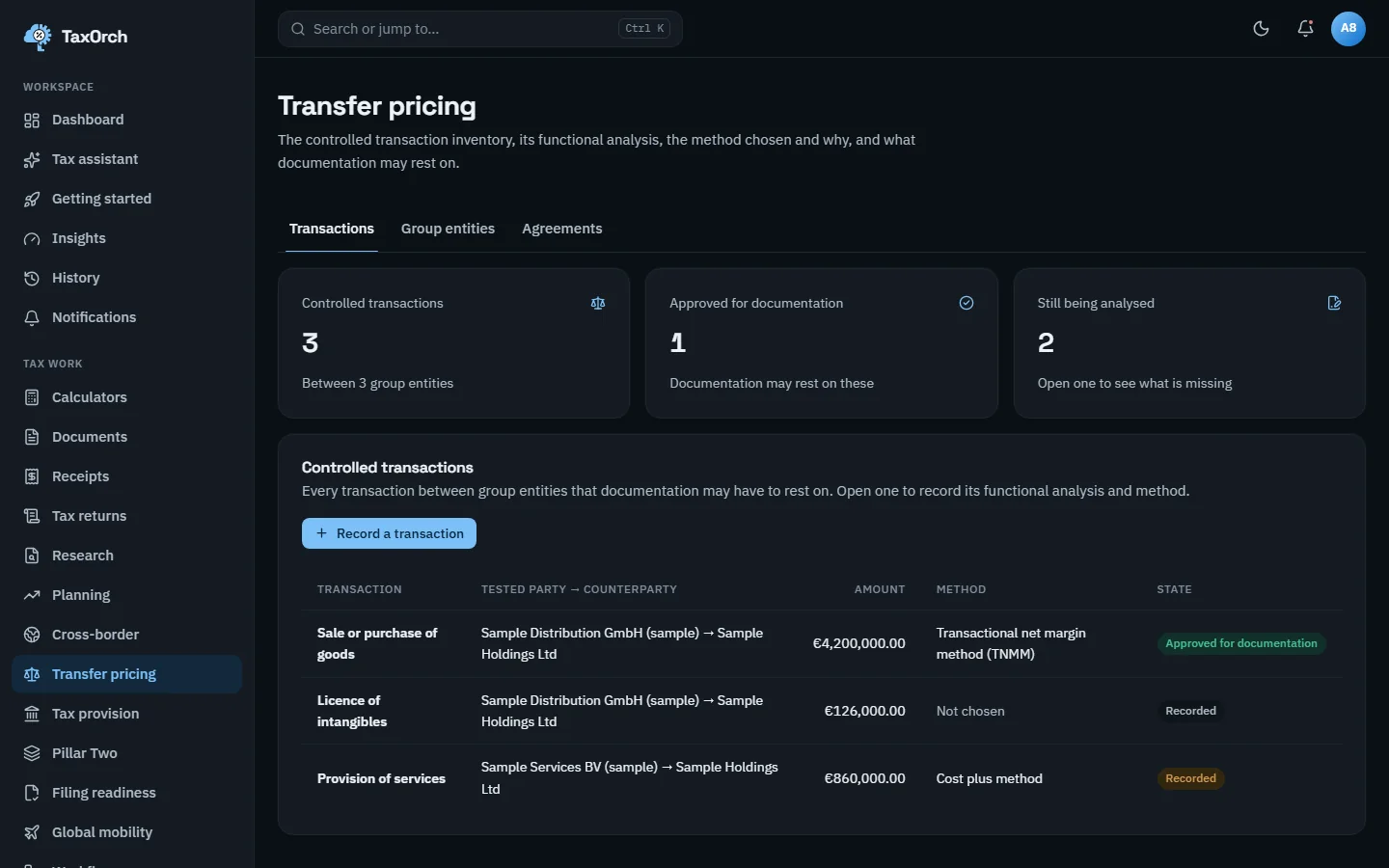Image resolution: width=1389 pixels, height=868 pixels.
Task: Open History in the sidebar
Action: click(x=126, y=278)
